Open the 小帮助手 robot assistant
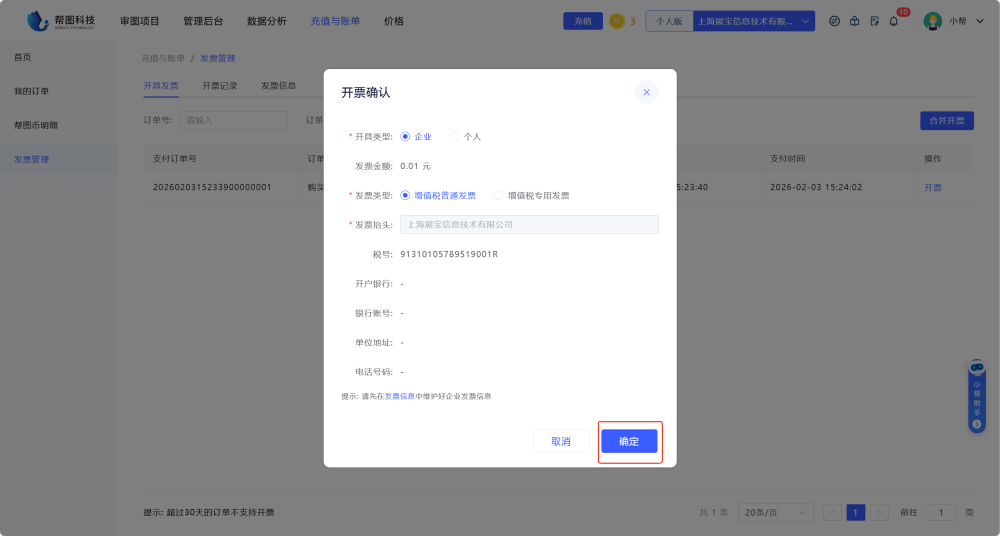 pos(977,397)
